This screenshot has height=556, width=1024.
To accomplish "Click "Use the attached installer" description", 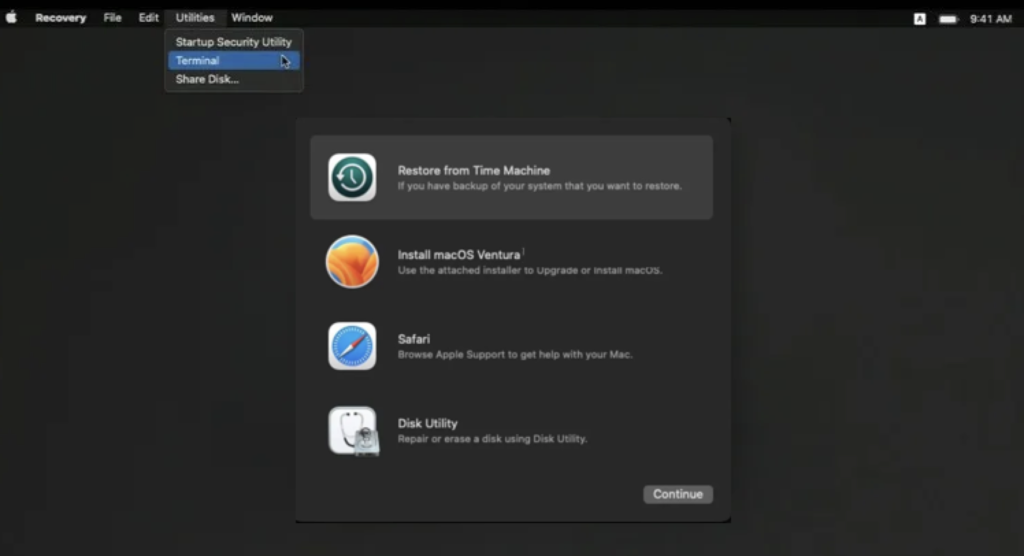I will click(530, 270).
